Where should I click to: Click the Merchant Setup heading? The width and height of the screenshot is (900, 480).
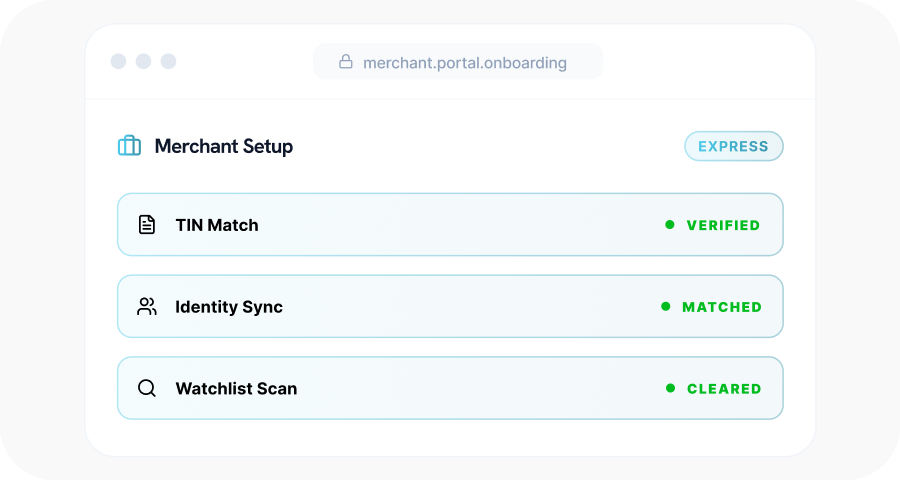point(223,146)
